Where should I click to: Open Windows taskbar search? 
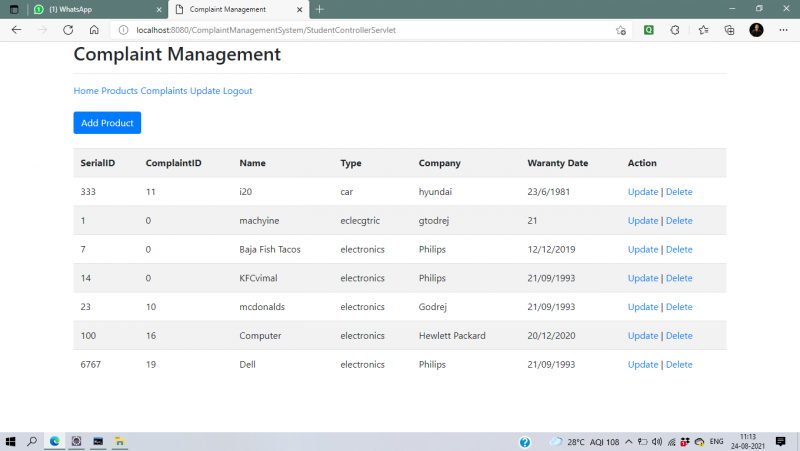32,441
